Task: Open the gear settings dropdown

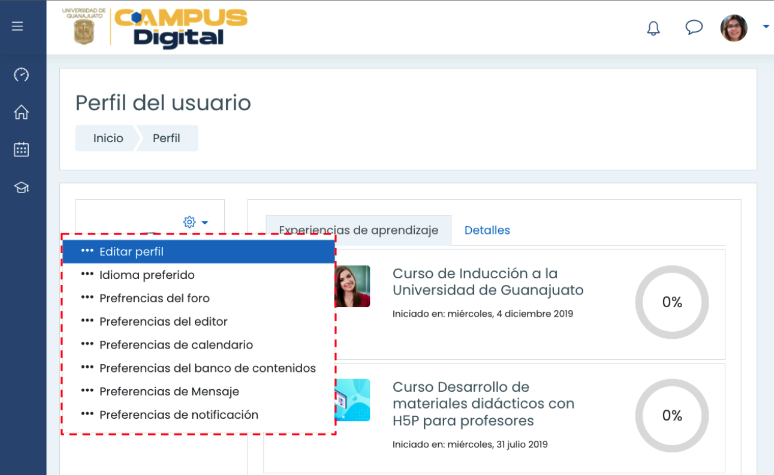Action: 195,222
